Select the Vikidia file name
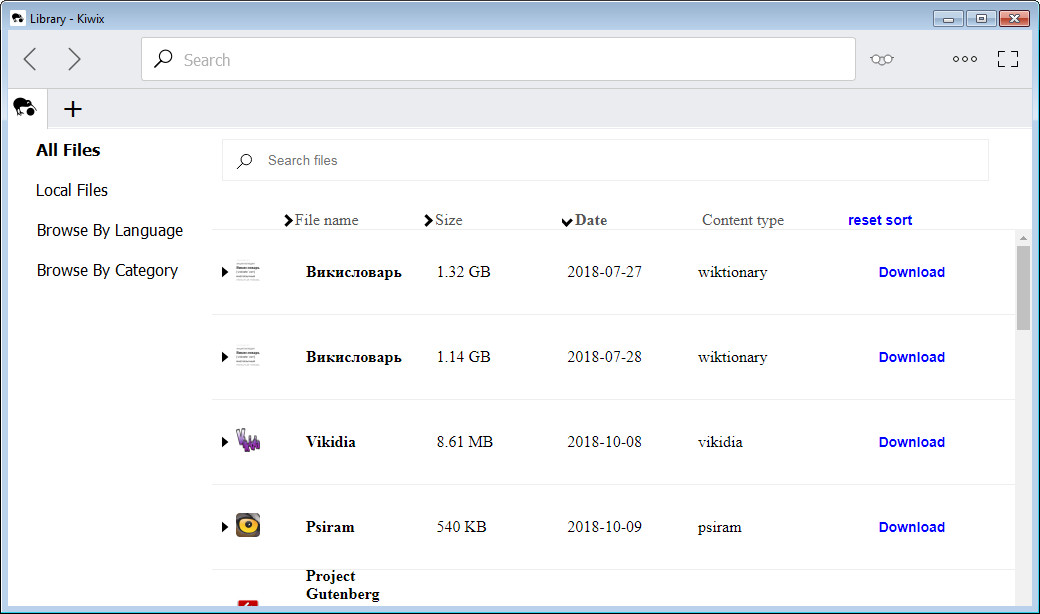Screen dimensions: 1040x614 (x=330, y=442)
